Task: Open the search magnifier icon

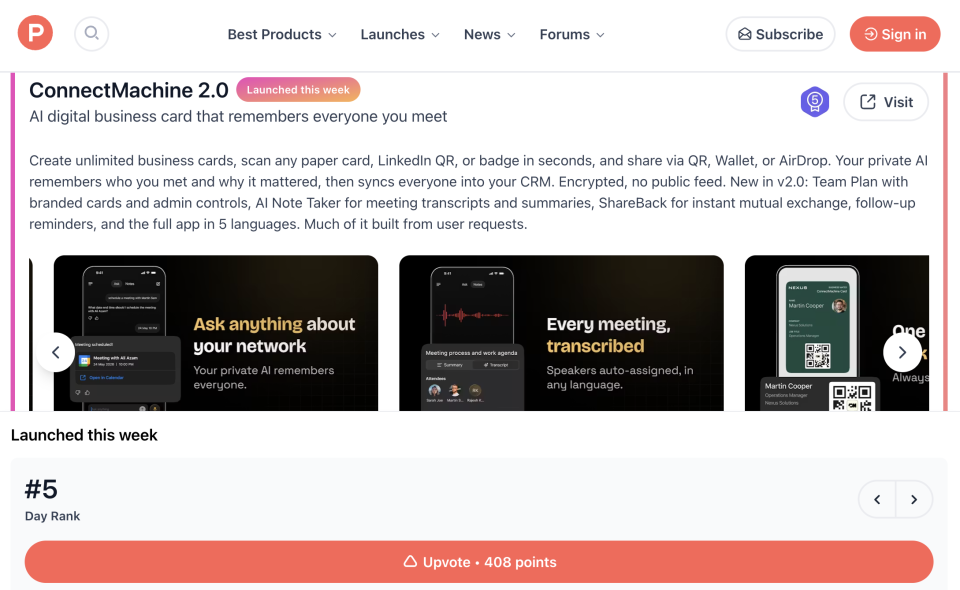Action: point(92,33)
